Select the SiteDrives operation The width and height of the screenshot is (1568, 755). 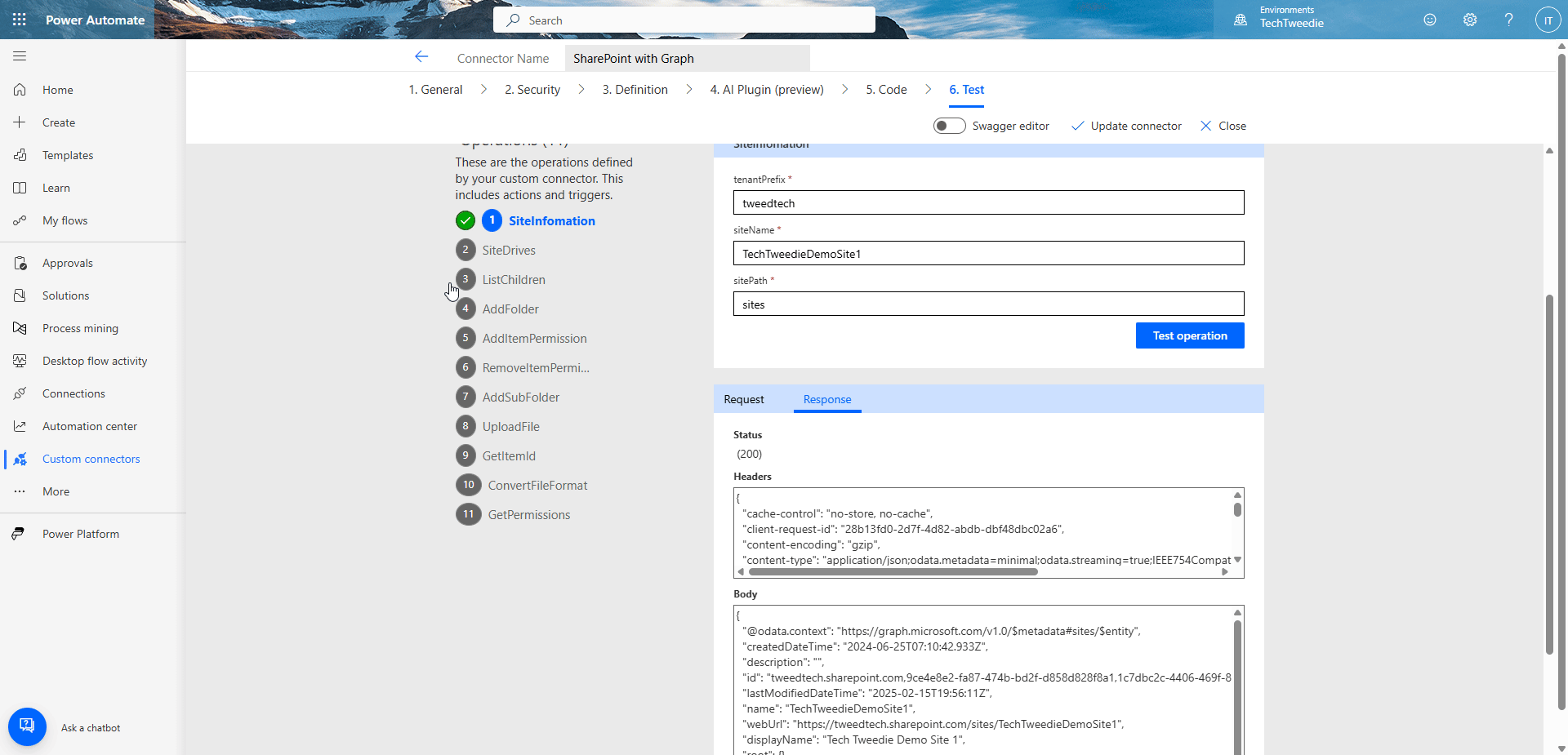[508, 250]
